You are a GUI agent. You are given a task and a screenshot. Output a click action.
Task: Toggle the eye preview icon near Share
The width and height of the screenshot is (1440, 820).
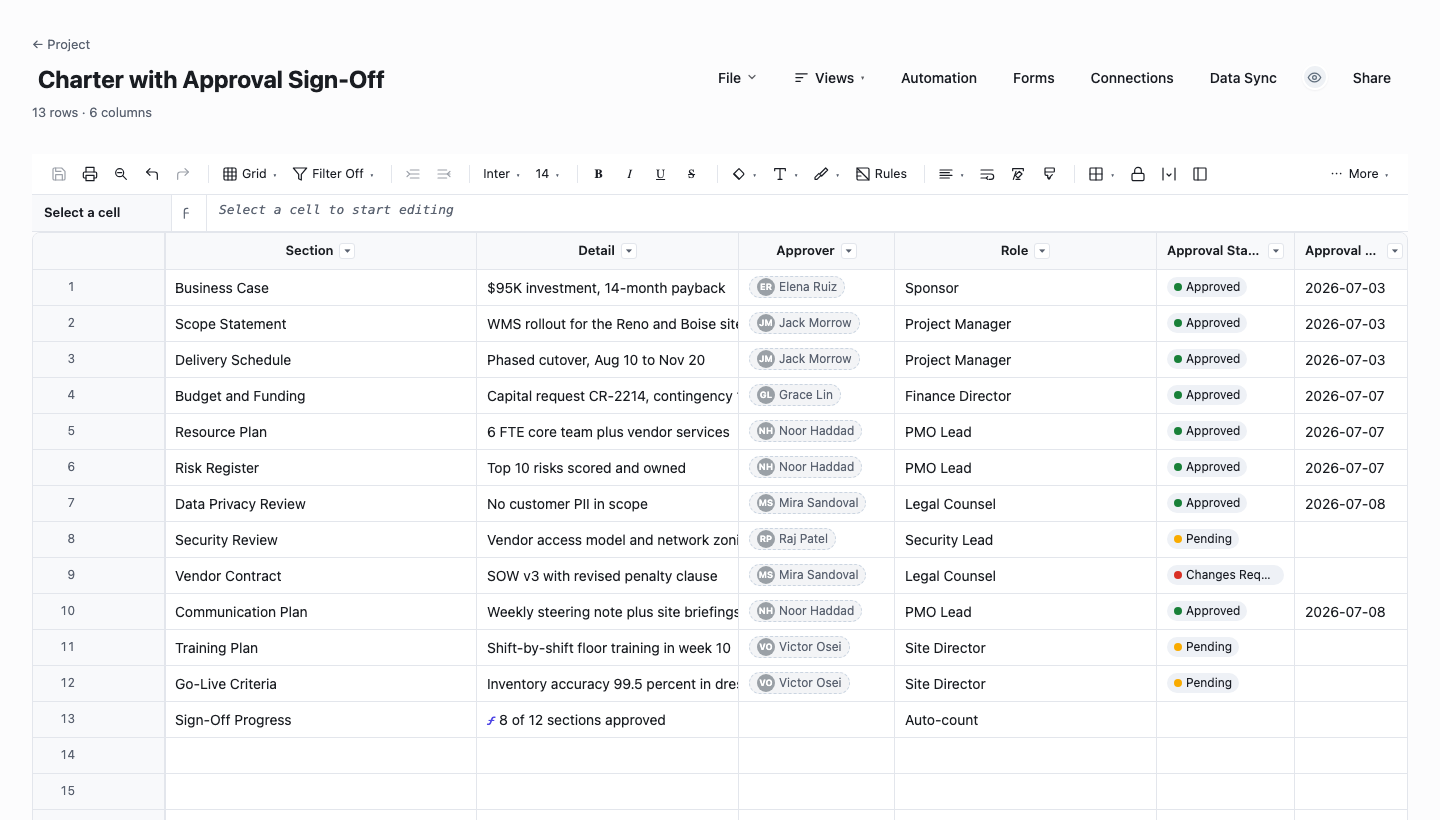click(1315, 78)
